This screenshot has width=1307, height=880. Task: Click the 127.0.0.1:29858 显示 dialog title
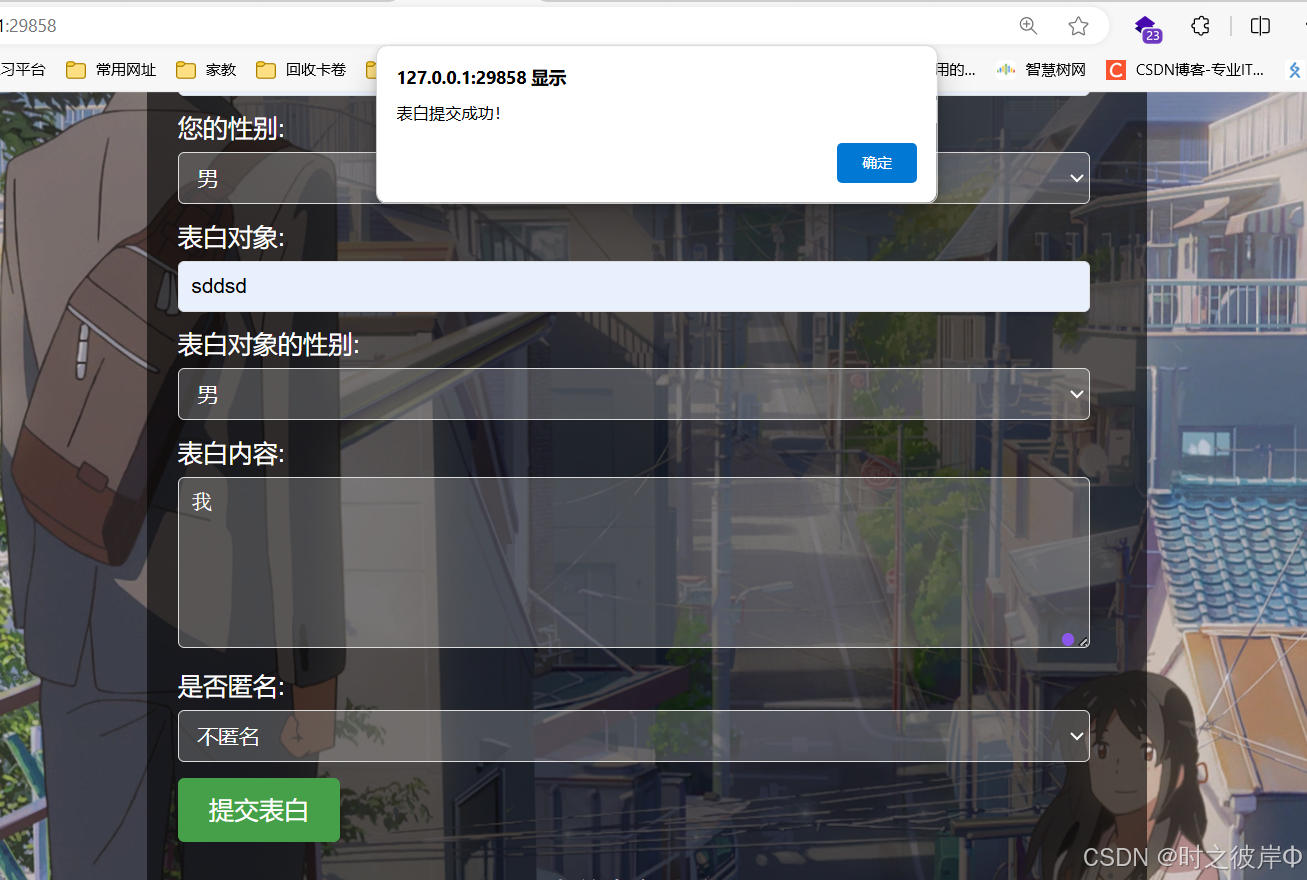coord(482,78)
